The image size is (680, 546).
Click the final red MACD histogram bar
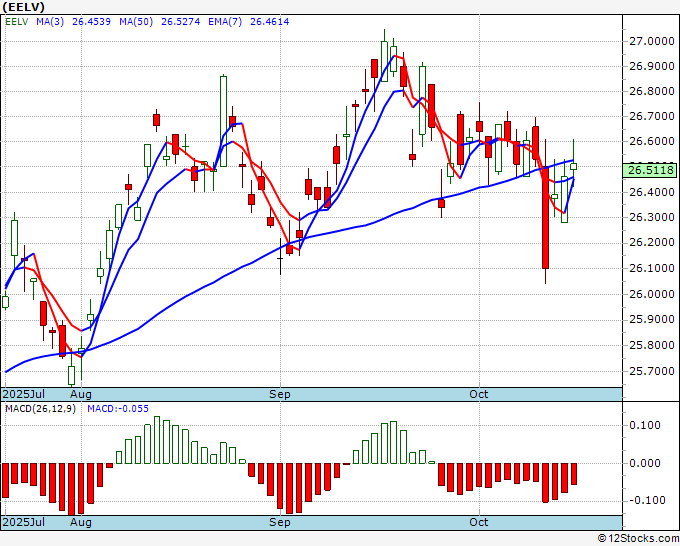[x=574, y=474]
